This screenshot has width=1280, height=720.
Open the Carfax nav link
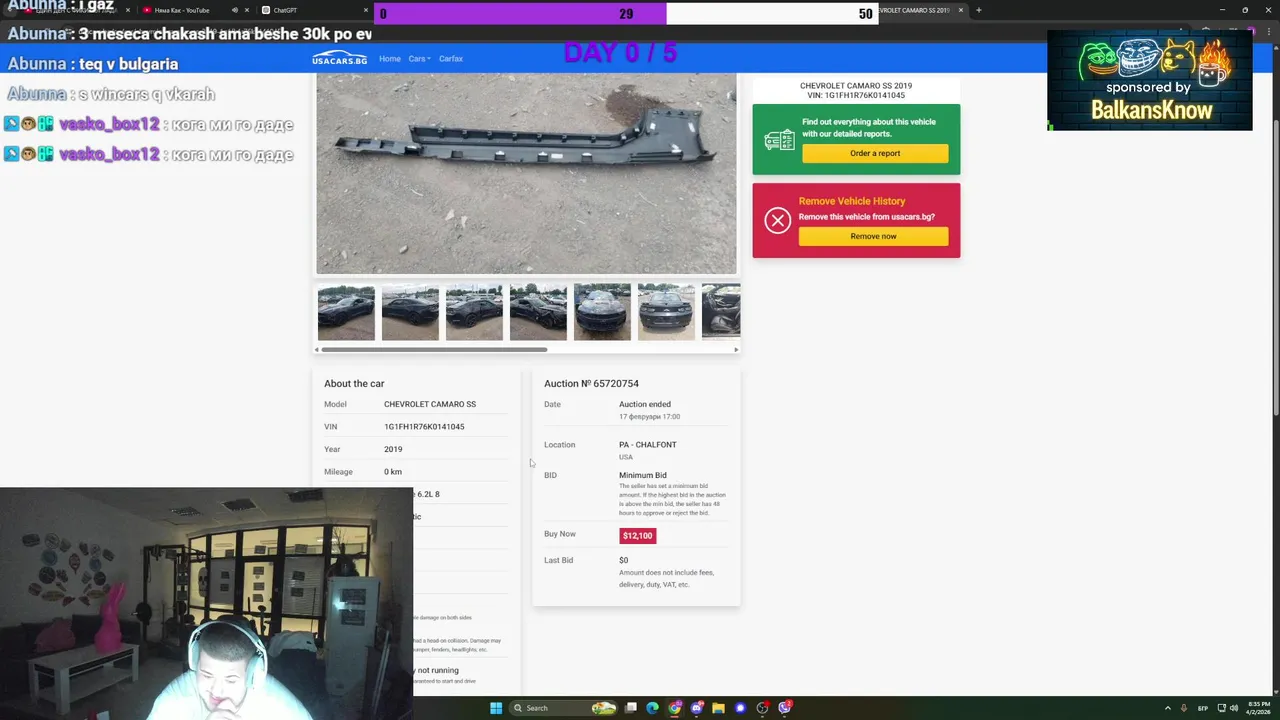[451, 58]
